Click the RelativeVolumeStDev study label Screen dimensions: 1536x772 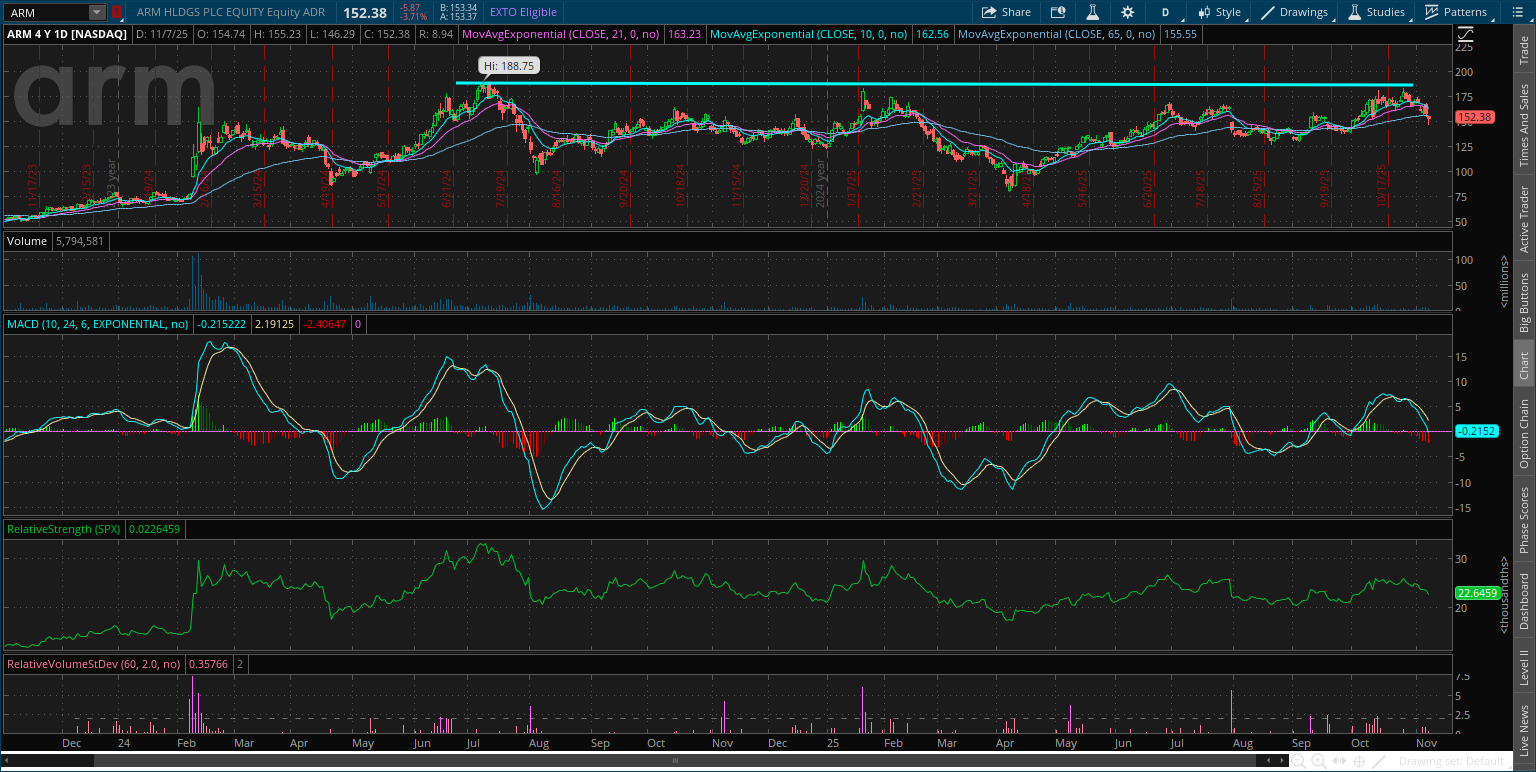[93, 663]
